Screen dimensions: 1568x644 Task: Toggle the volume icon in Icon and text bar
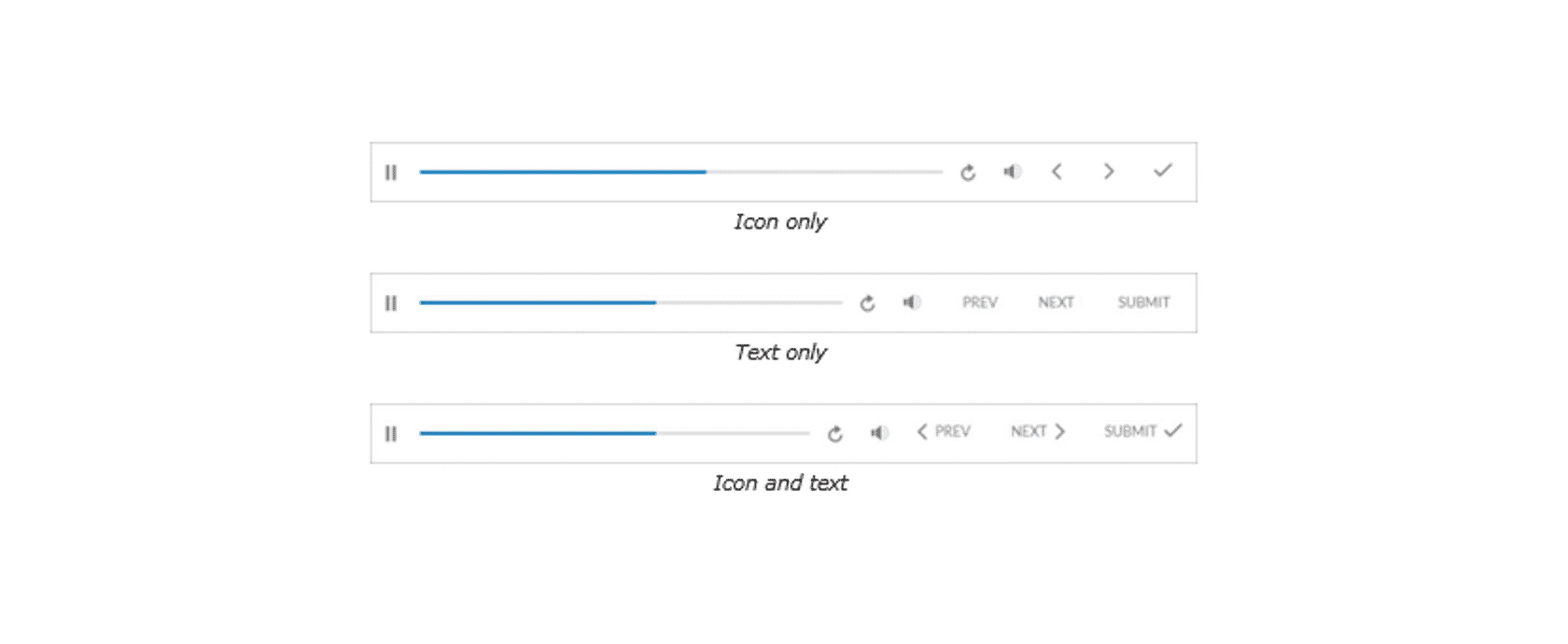click(x=879, y=433)
